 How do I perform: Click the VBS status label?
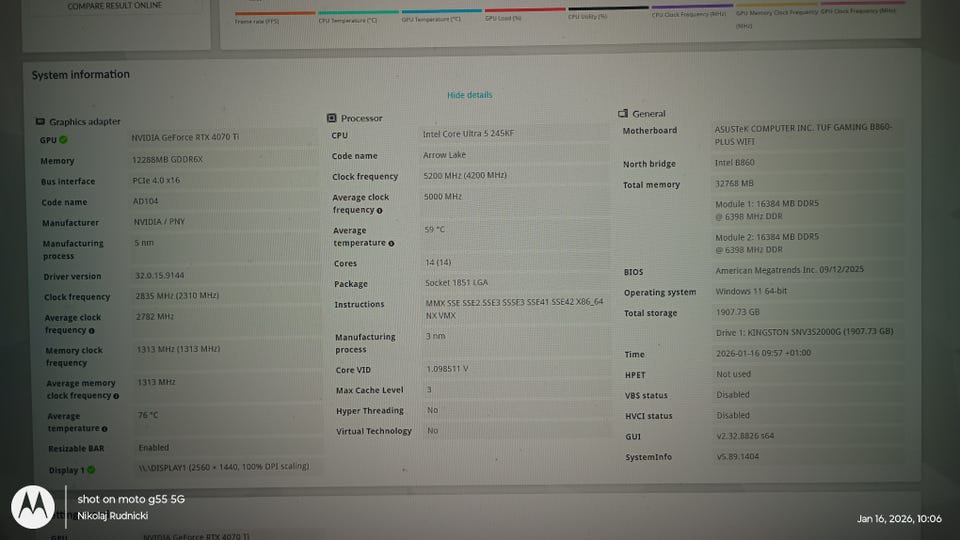click(x=646, y=396)
